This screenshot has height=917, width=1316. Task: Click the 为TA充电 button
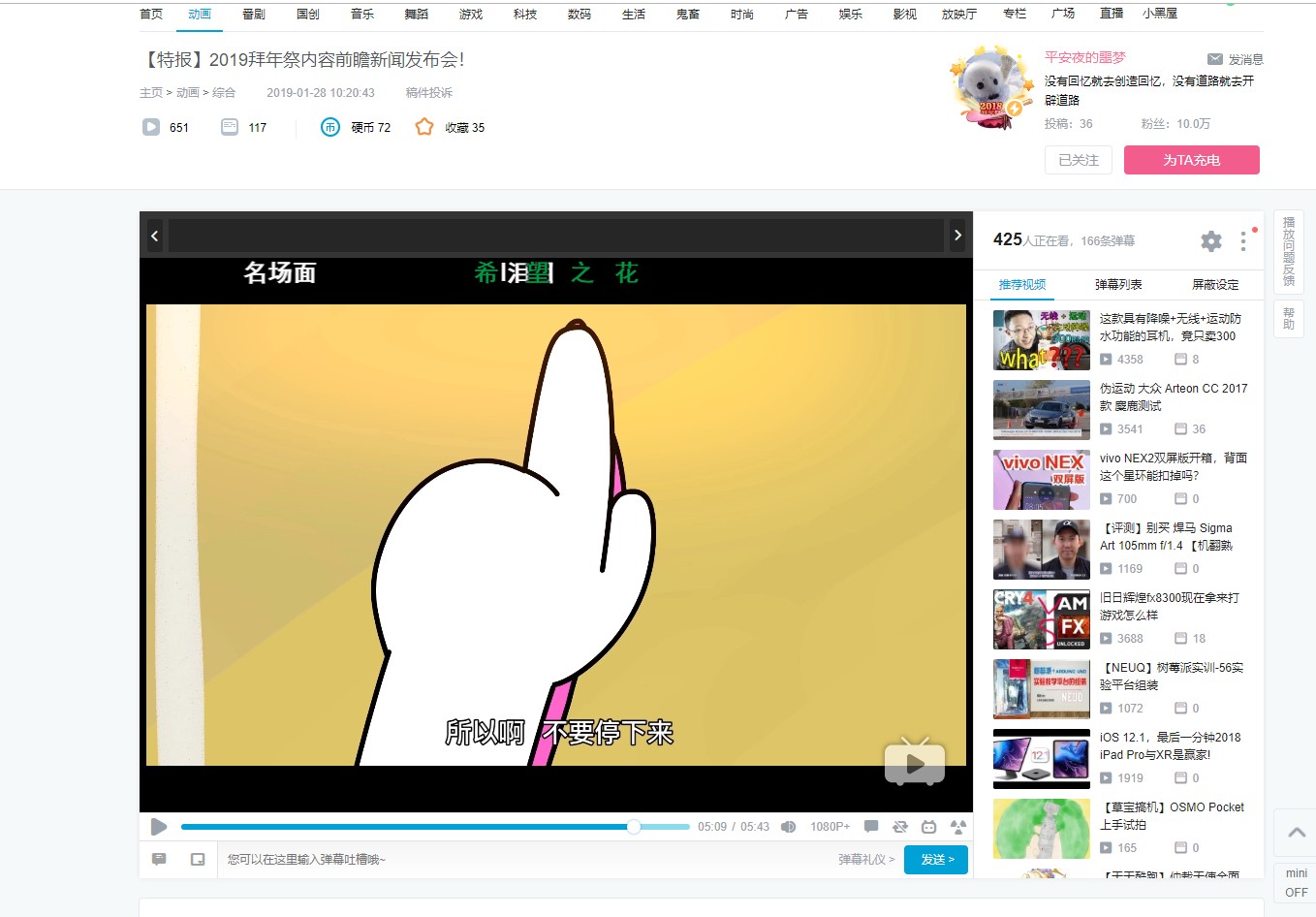(x=1192, y=160)
